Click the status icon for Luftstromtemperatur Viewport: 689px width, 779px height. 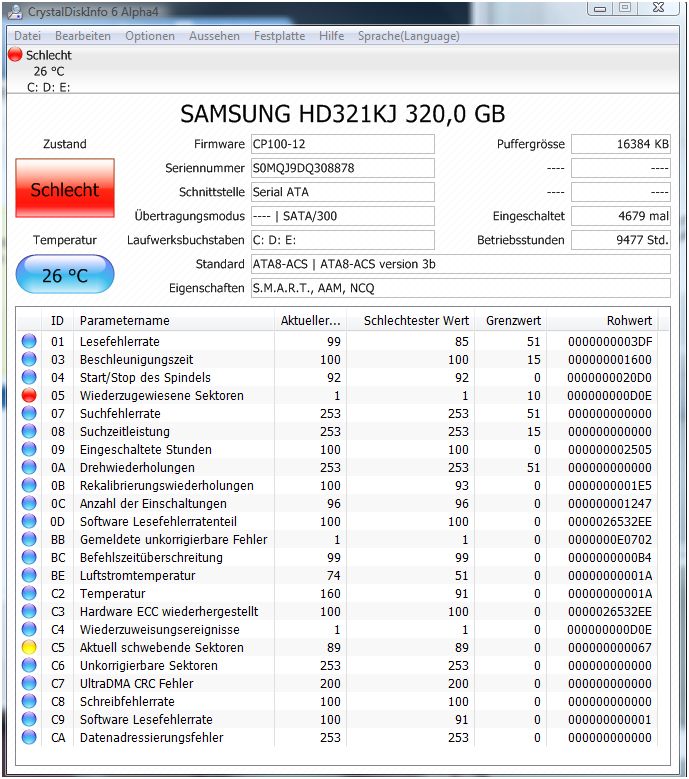coord(29,575)
